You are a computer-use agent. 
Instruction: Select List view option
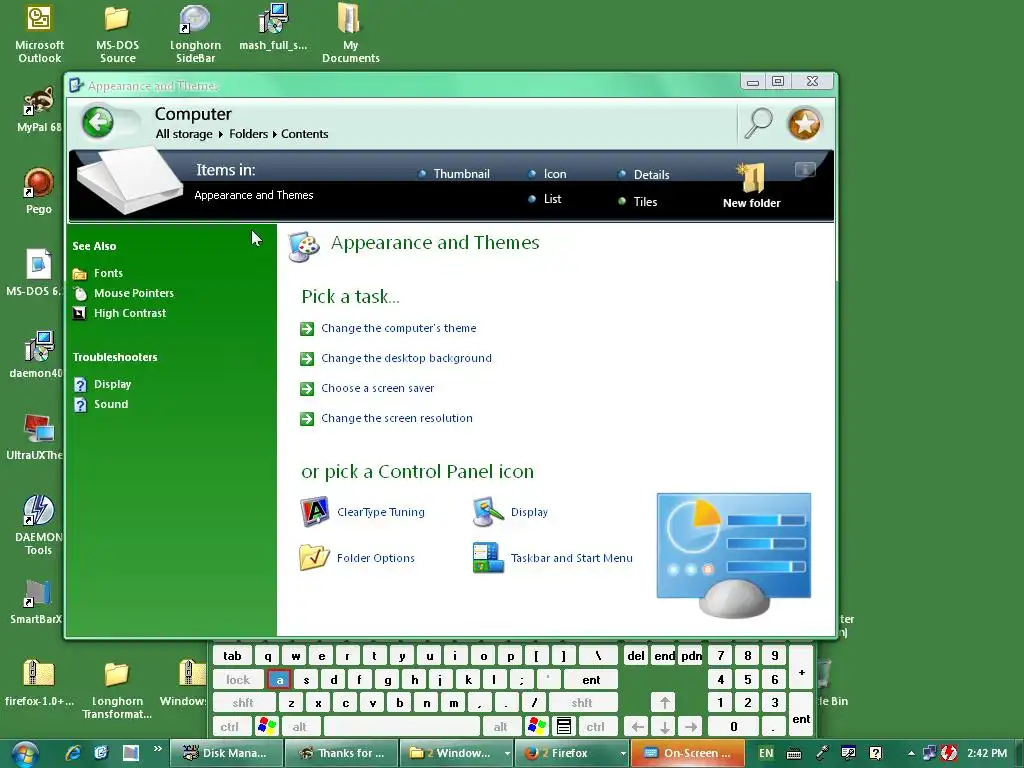point(545,199)
